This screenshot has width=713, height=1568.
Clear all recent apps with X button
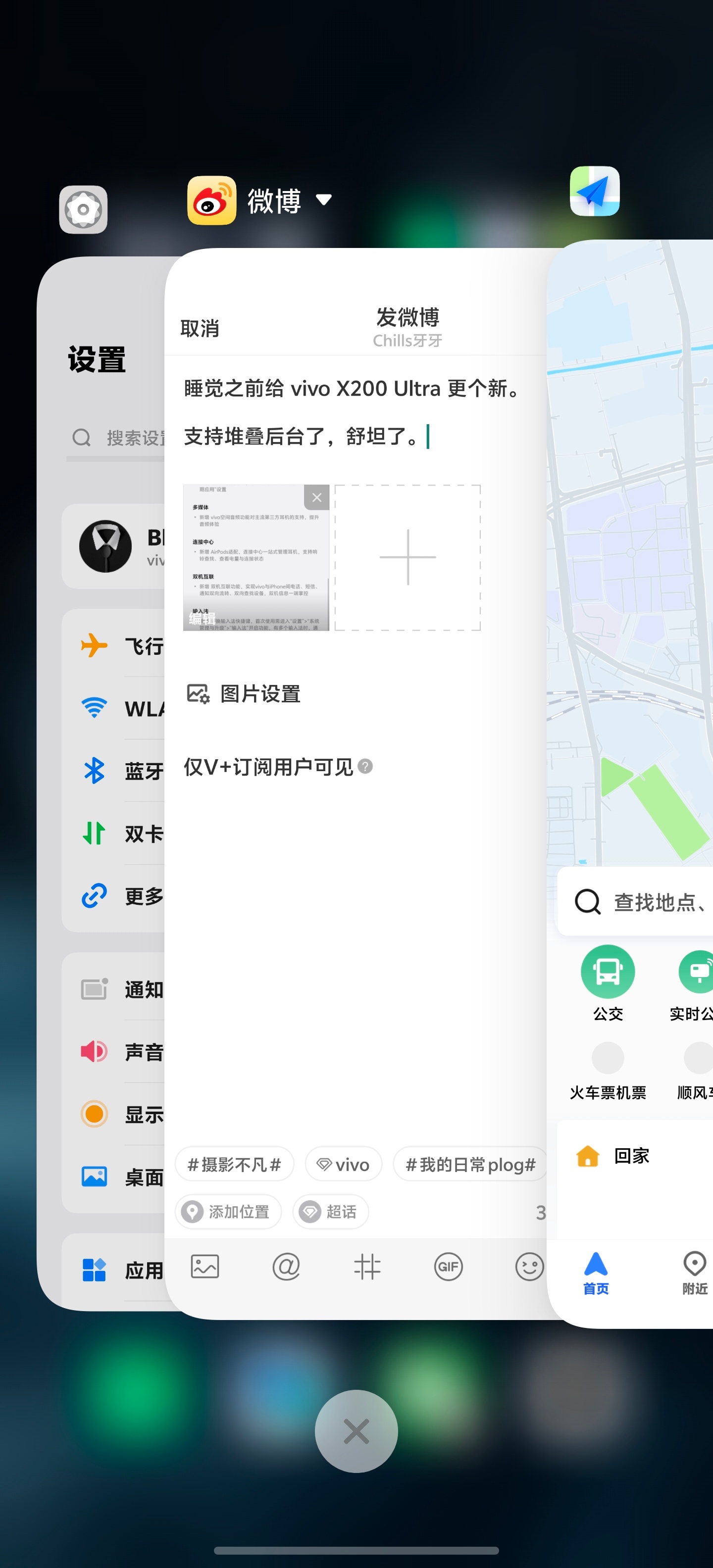[356, 1431]
